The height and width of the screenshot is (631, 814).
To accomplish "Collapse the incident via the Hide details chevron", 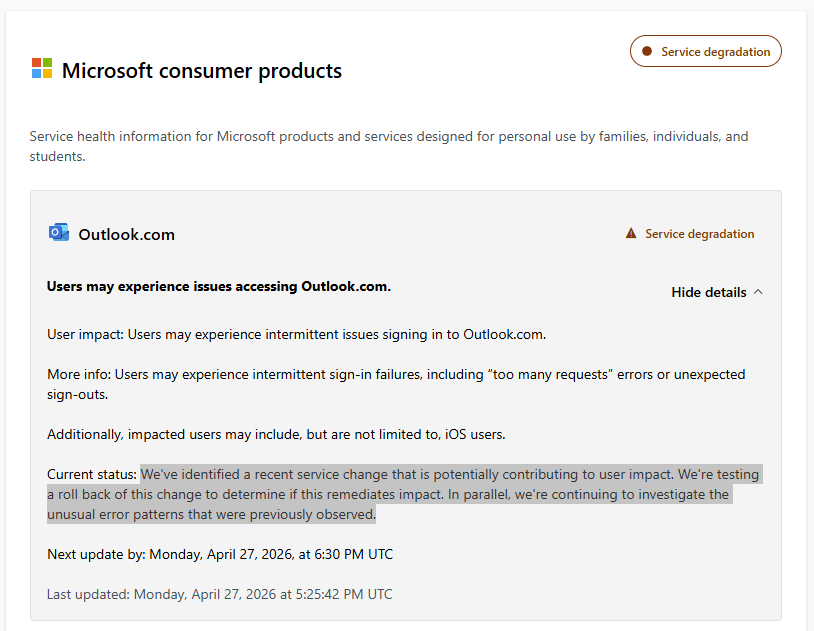I will point(758,291).
